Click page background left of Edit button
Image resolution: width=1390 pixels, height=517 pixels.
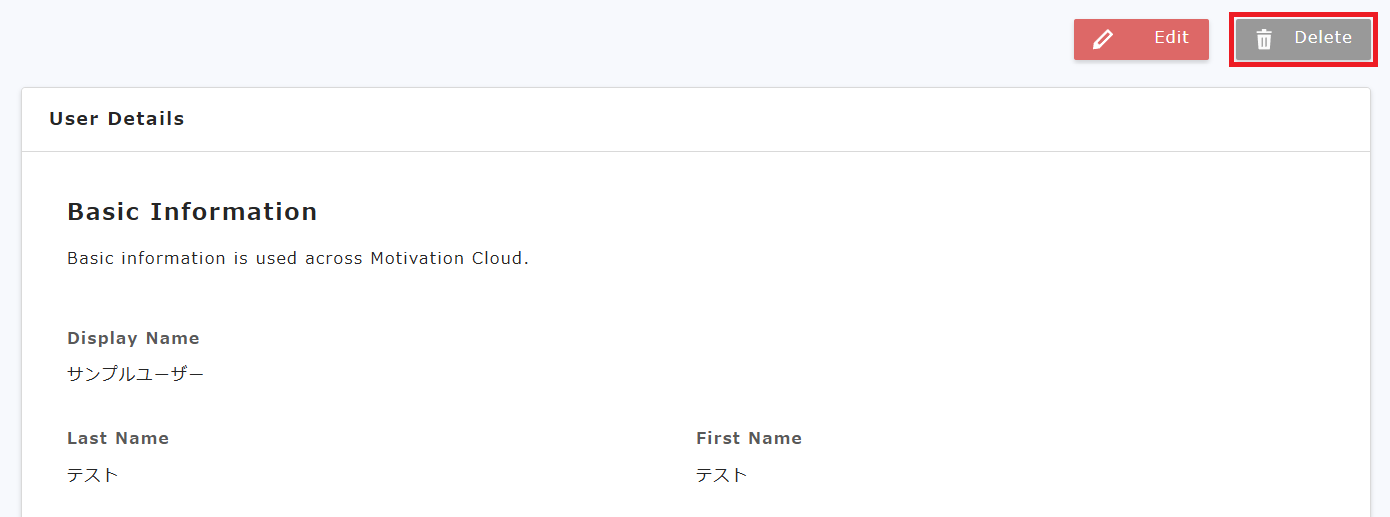(600, 40)
